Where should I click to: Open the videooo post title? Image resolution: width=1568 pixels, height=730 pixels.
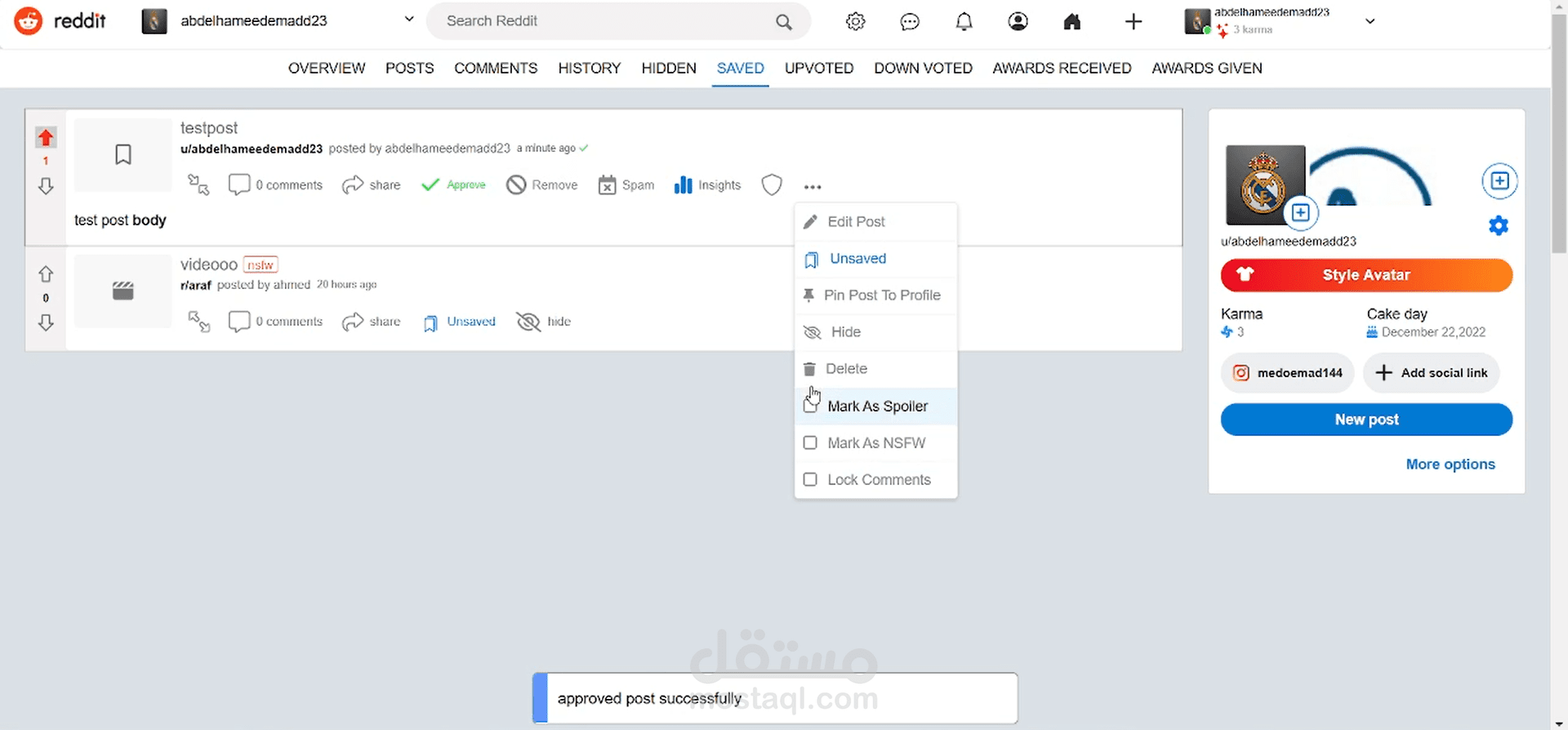[x=209, y=265]
